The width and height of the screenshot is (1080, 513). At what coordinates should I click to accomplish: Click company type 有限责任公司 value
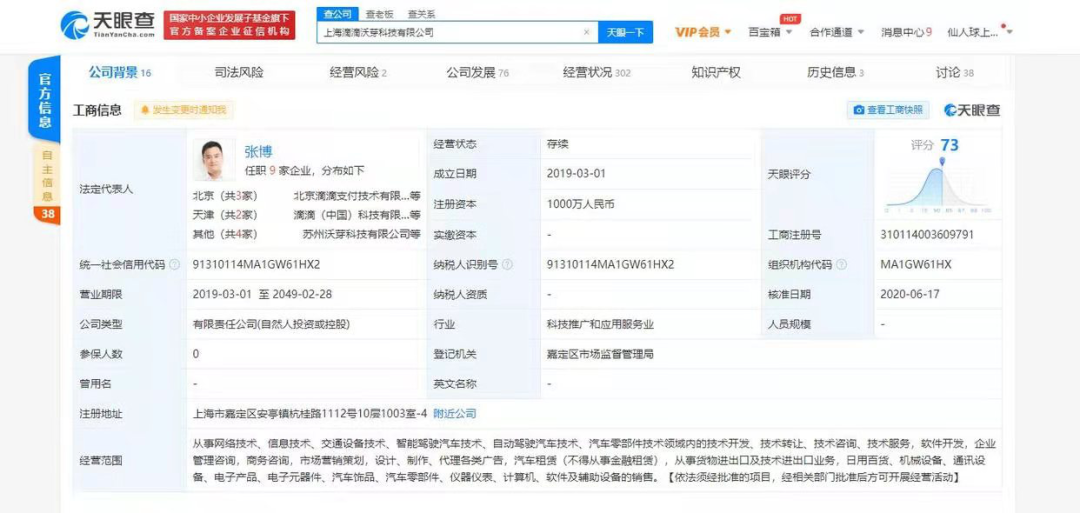point(271,324)
